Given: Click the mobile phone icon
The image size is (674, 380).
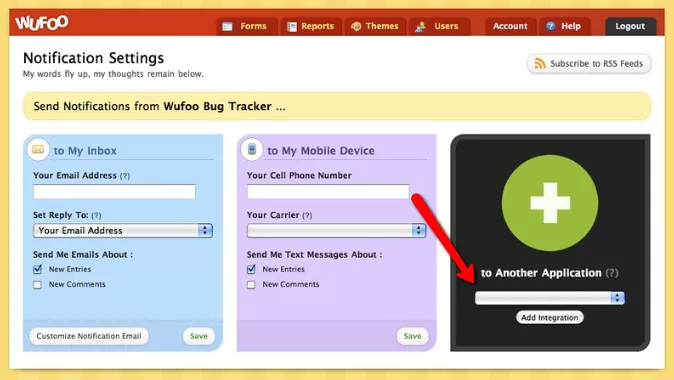Looking at the screenshot, I should (252, 150).
